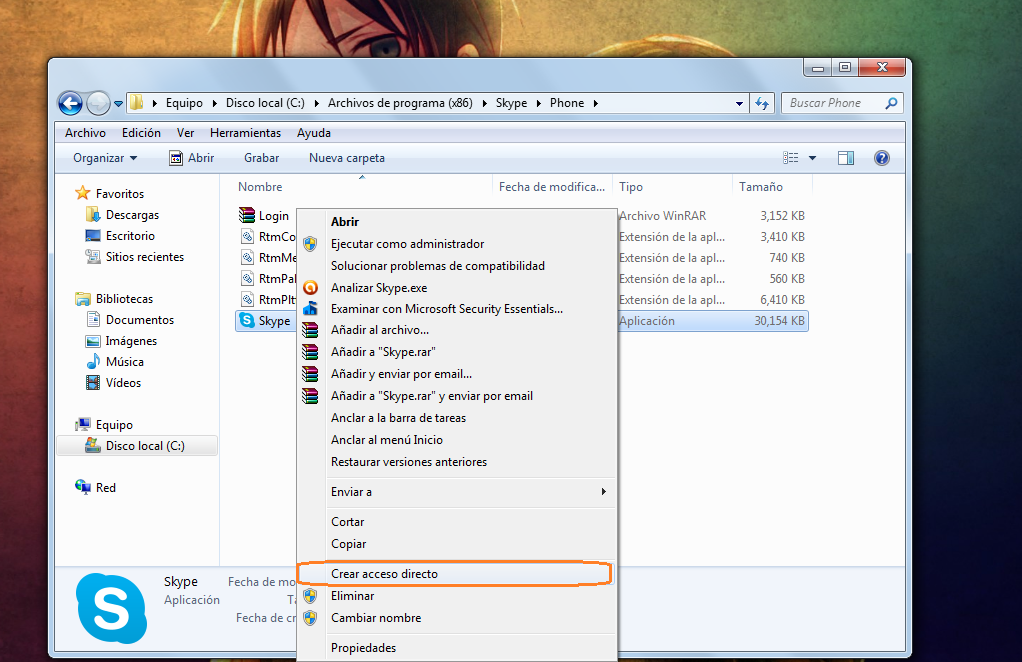Select the Login WinRAR file icon
Viewport: 1022px width, 662px height.
(247, 215)
